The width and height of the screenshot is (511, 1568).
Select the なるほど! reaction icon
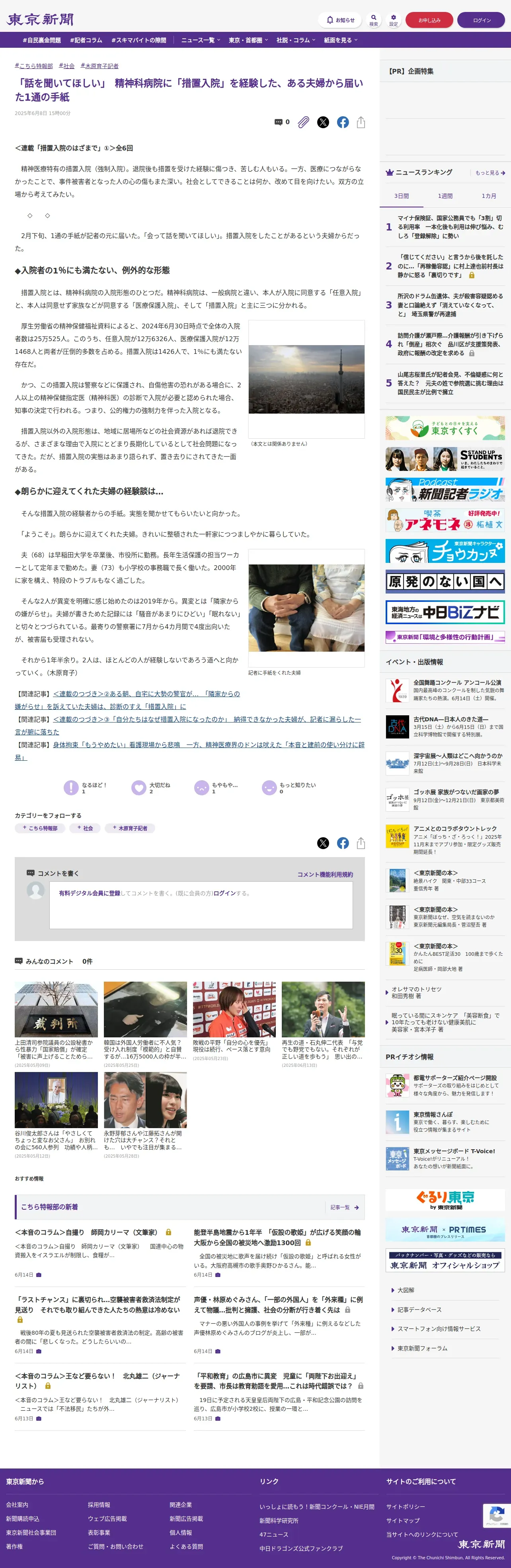[x=71, y=788]
